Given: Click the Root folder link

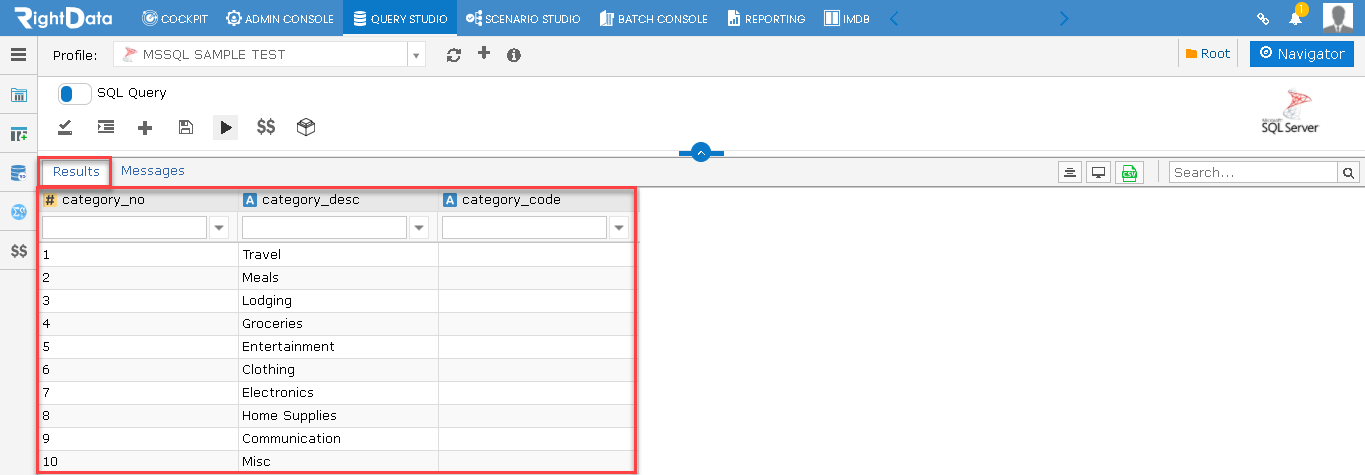Looking at the screenshot, I should pyautogui.click(x=1208, y=54).
